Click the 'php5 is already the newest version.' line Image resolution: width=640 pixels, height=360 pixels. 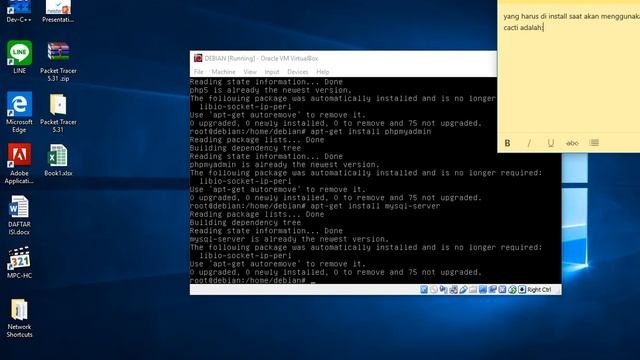pos(270,90)
